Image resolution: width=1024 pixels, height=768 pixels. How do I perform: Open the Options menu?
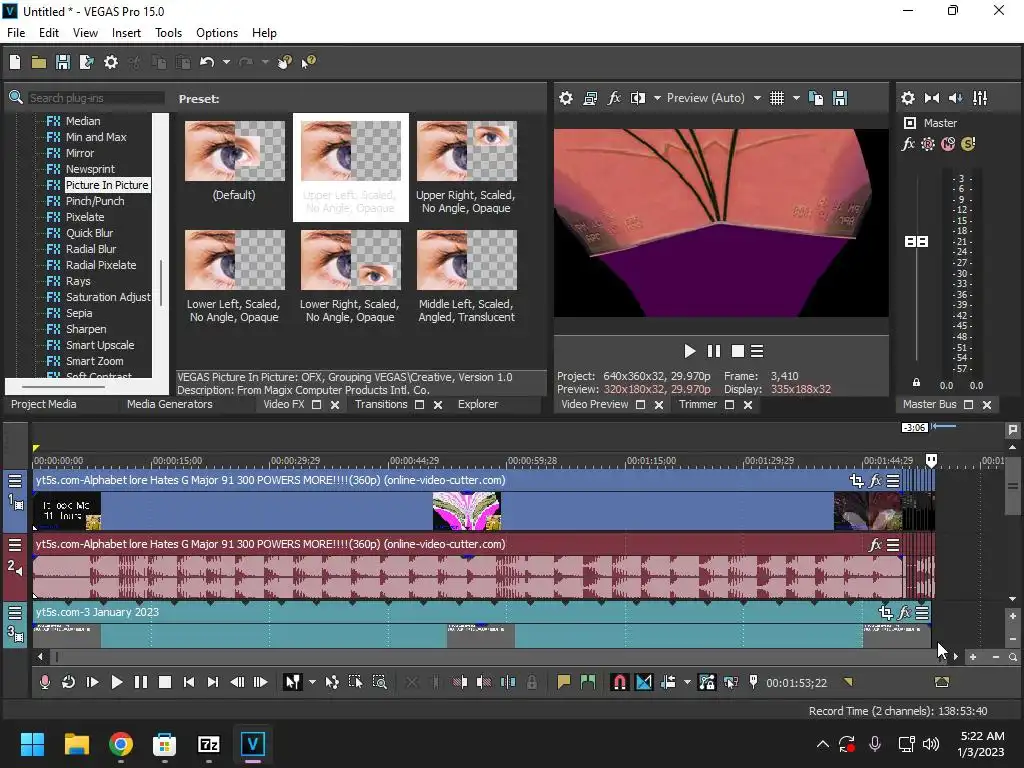click(217, 33)
